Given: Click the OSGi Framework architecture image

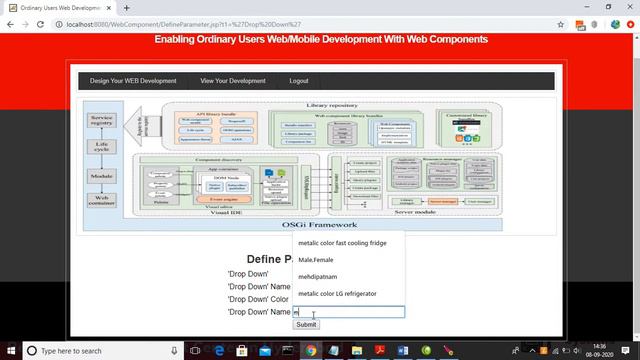Looking at the screenshot, I should click(x=293, y=167).
